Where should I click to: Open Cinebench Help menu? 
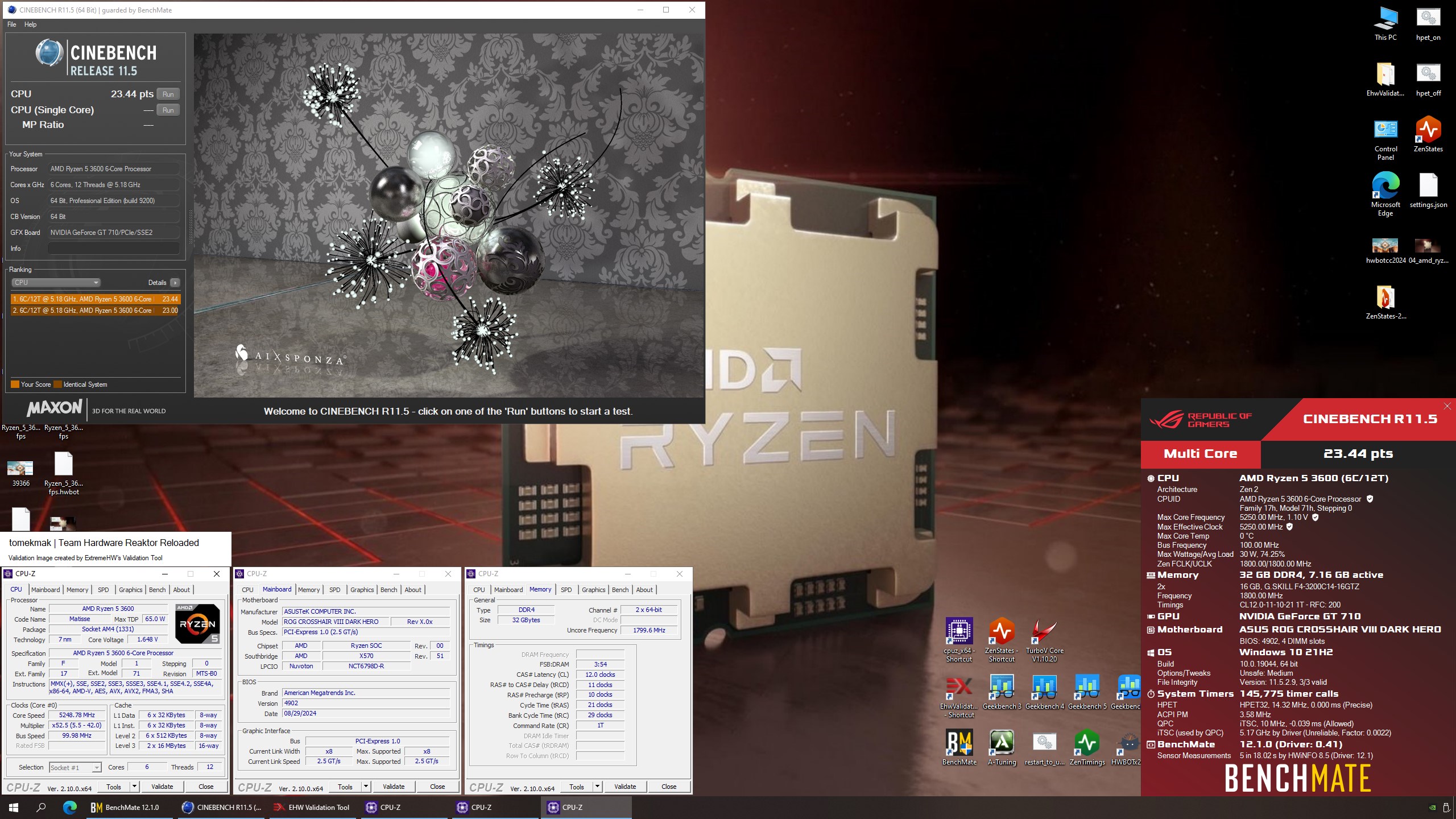[x=30, y=24]
